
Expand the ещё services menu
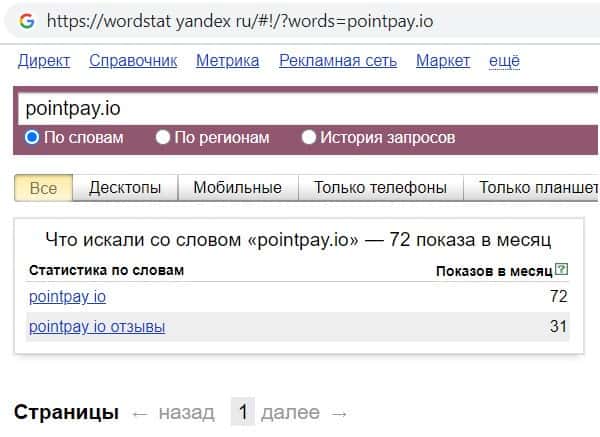(504, 61)
